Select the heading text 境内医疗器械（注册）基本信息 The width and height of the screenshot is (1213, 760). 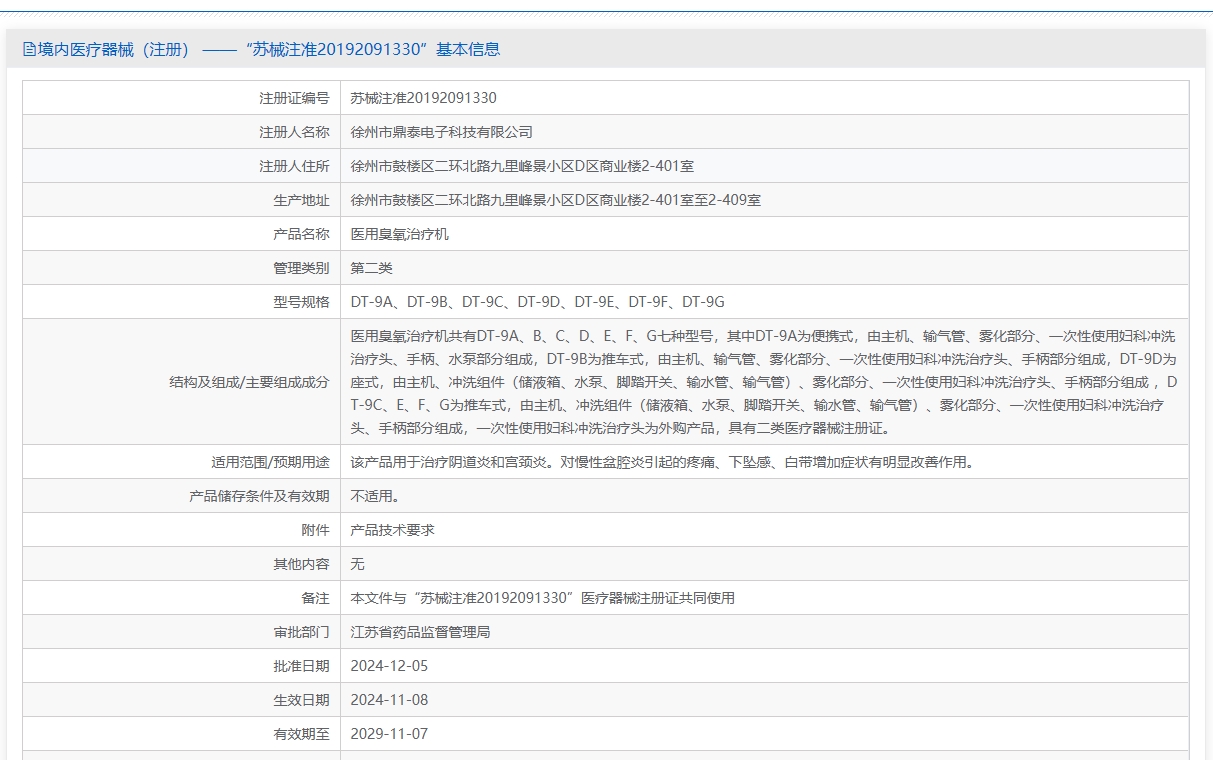[x=269, y=49]
